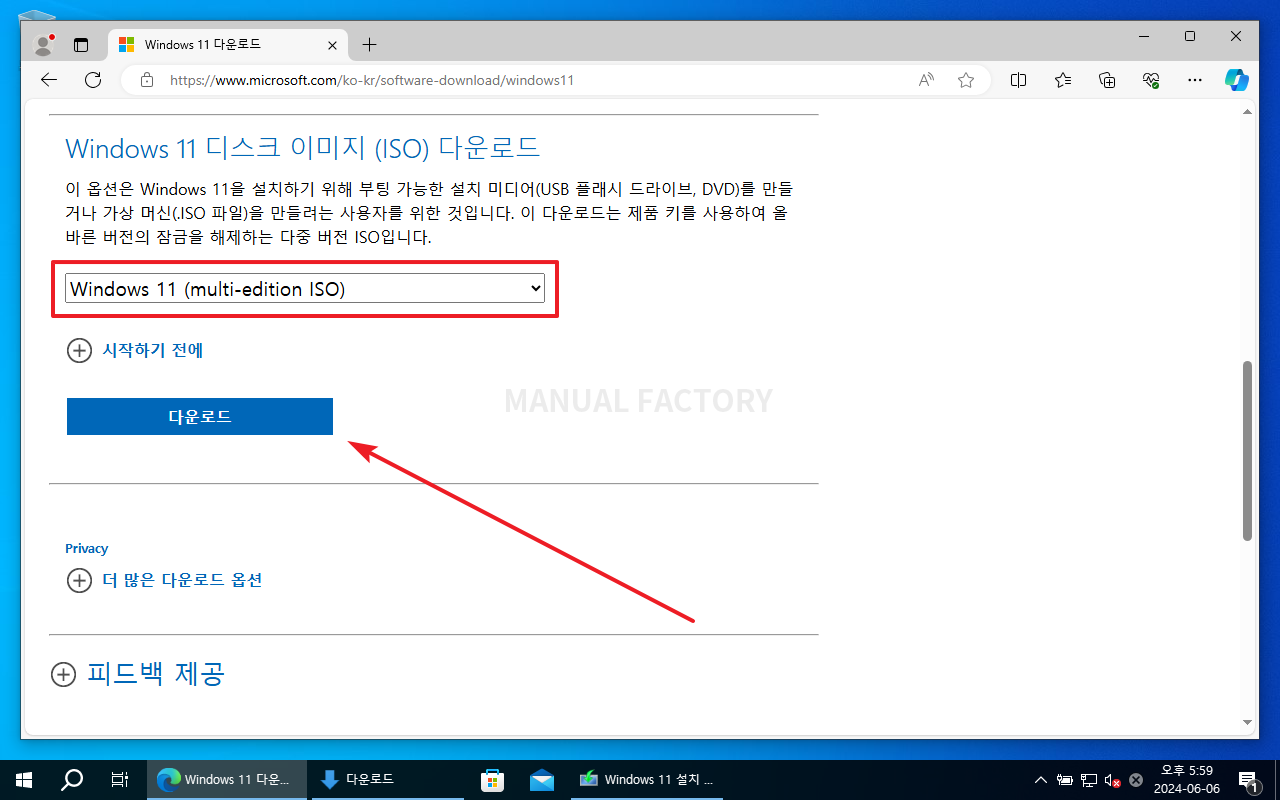Click the taskbar clock and date
Viewport: 1280px width, 800px height.
pyautogui.click(x=1189, y=780)
